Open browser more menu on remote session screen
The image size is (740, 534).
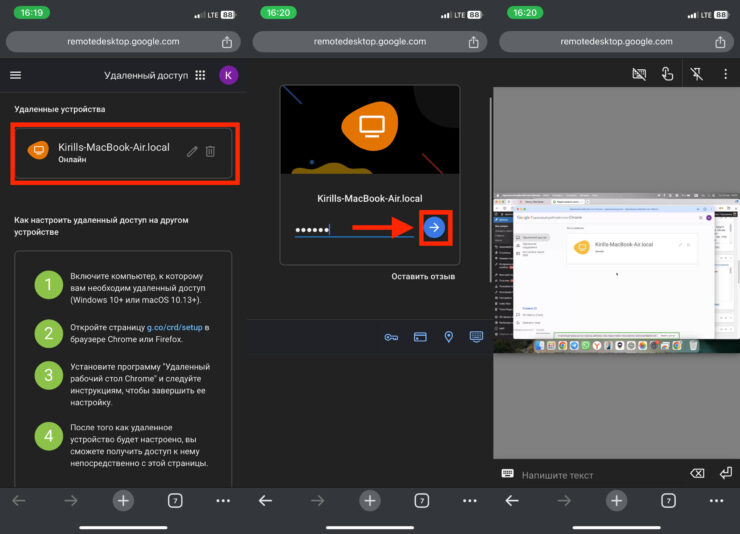716,501
